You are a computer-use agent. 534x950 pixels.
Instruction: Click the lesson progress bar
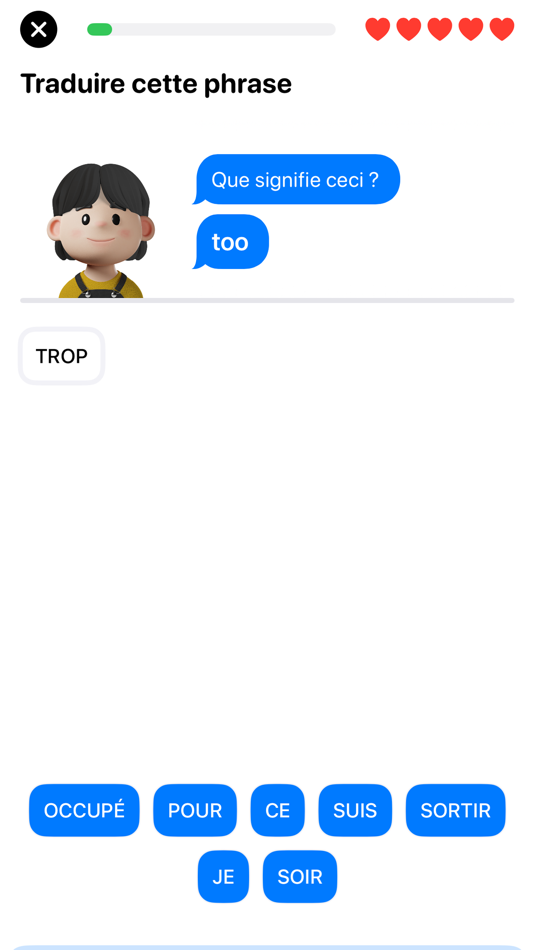(x=211, y=29)
